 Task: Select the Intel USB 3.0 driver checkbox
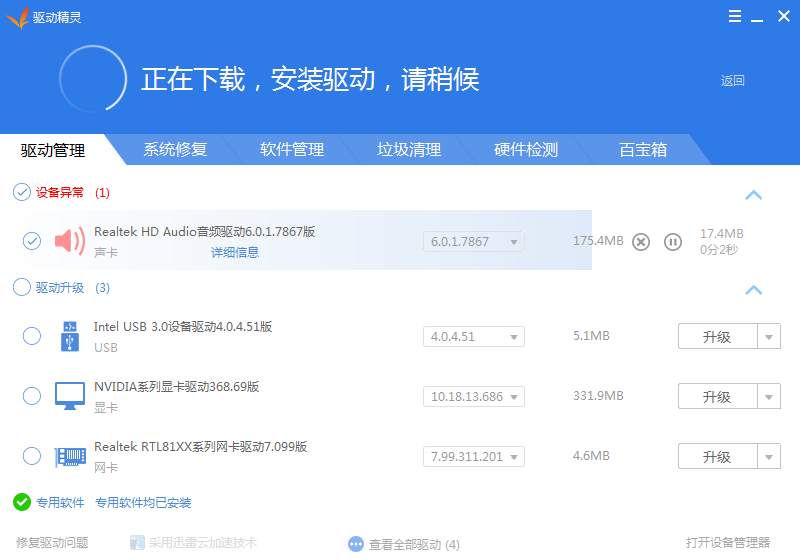32,336
